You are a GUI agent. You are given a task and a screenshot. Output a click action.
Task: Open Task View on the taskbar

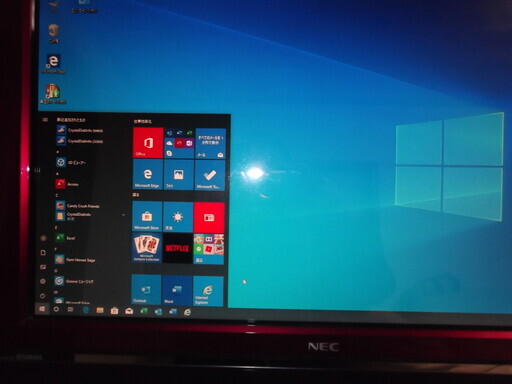click(x=70, y=310)
